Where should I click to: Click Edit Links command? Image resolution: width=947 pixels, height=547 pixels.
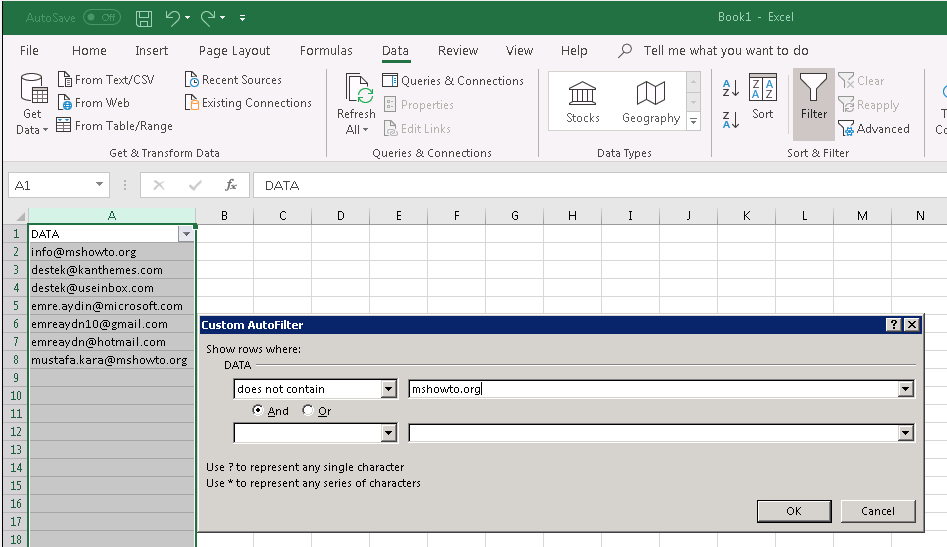point(417,129)
